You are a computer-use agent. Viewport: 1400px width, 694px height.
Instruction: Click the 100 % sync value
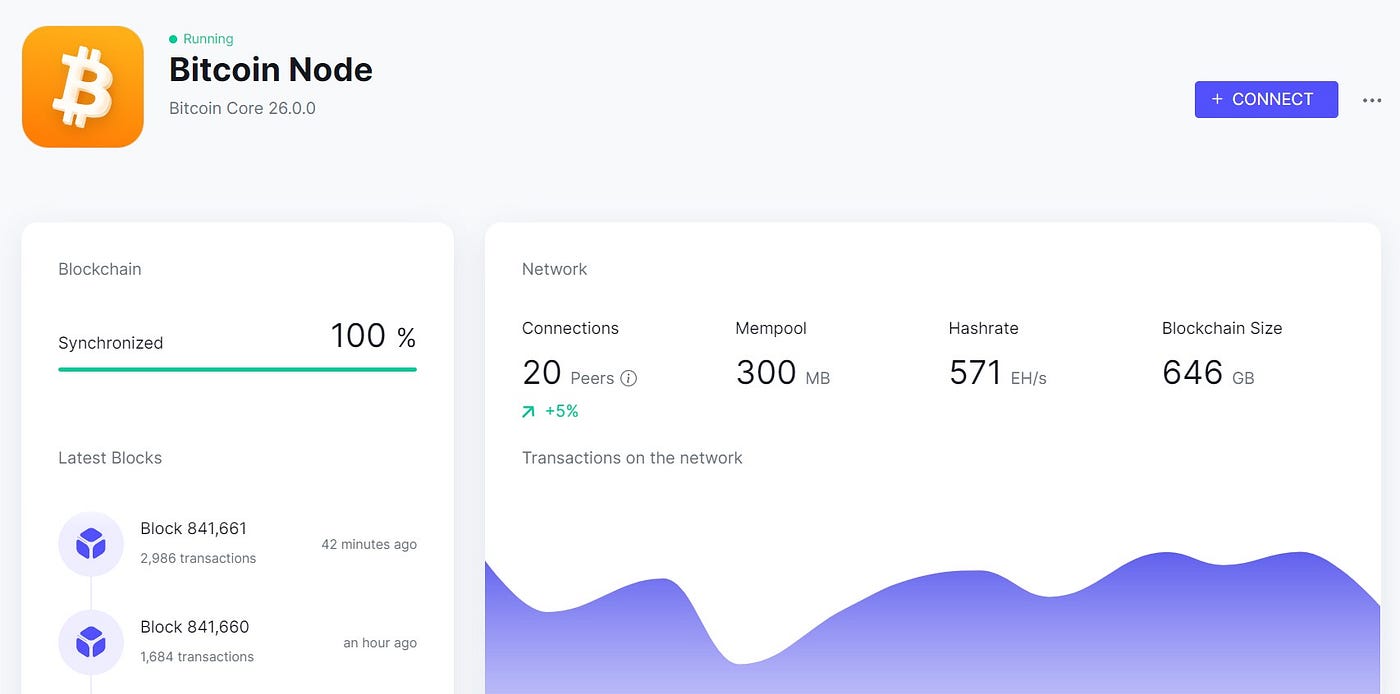(x=373, y=337)
